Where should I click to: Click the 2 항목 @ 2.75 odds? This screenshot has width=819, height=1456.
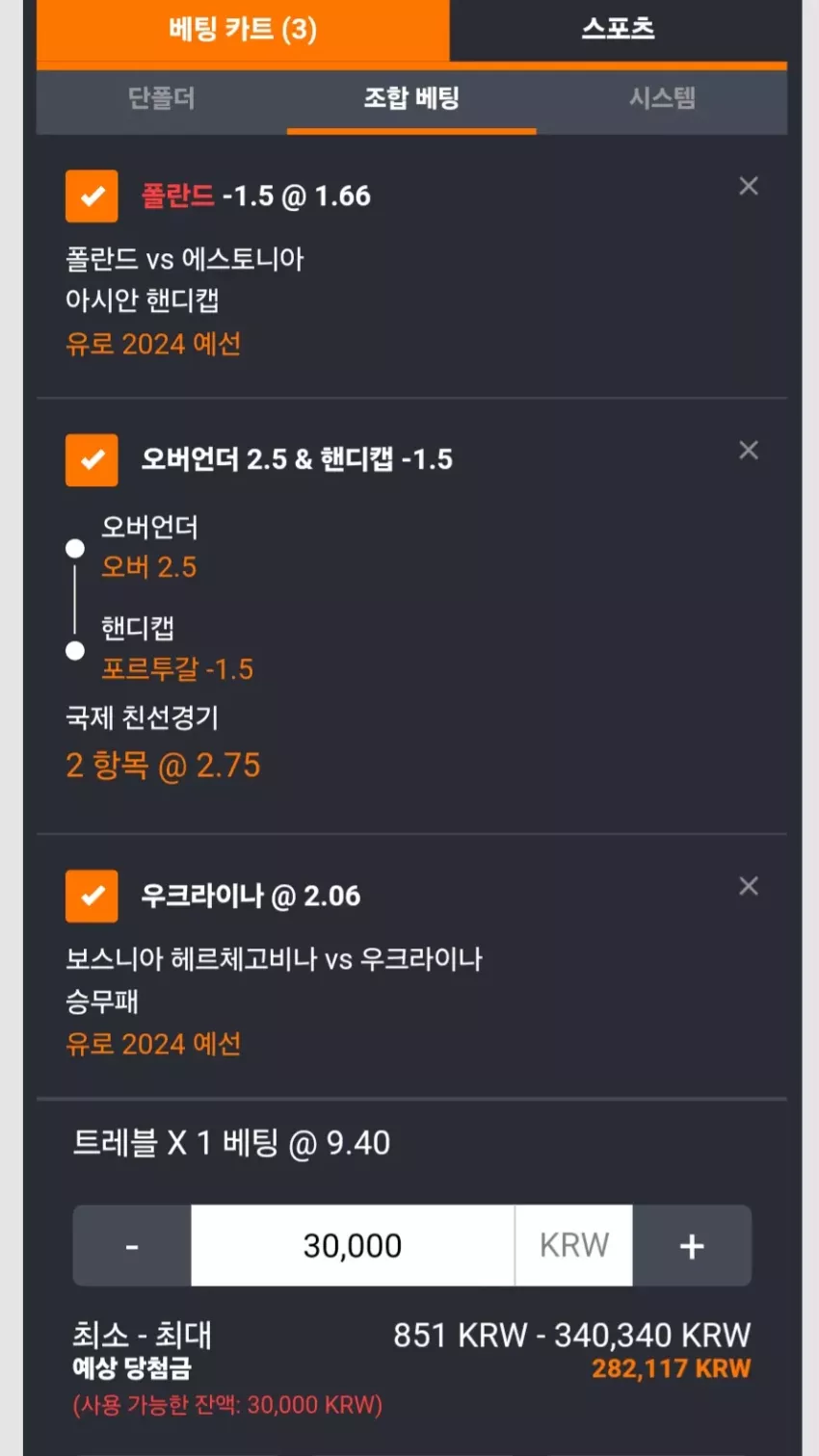[x=163, y=766]
